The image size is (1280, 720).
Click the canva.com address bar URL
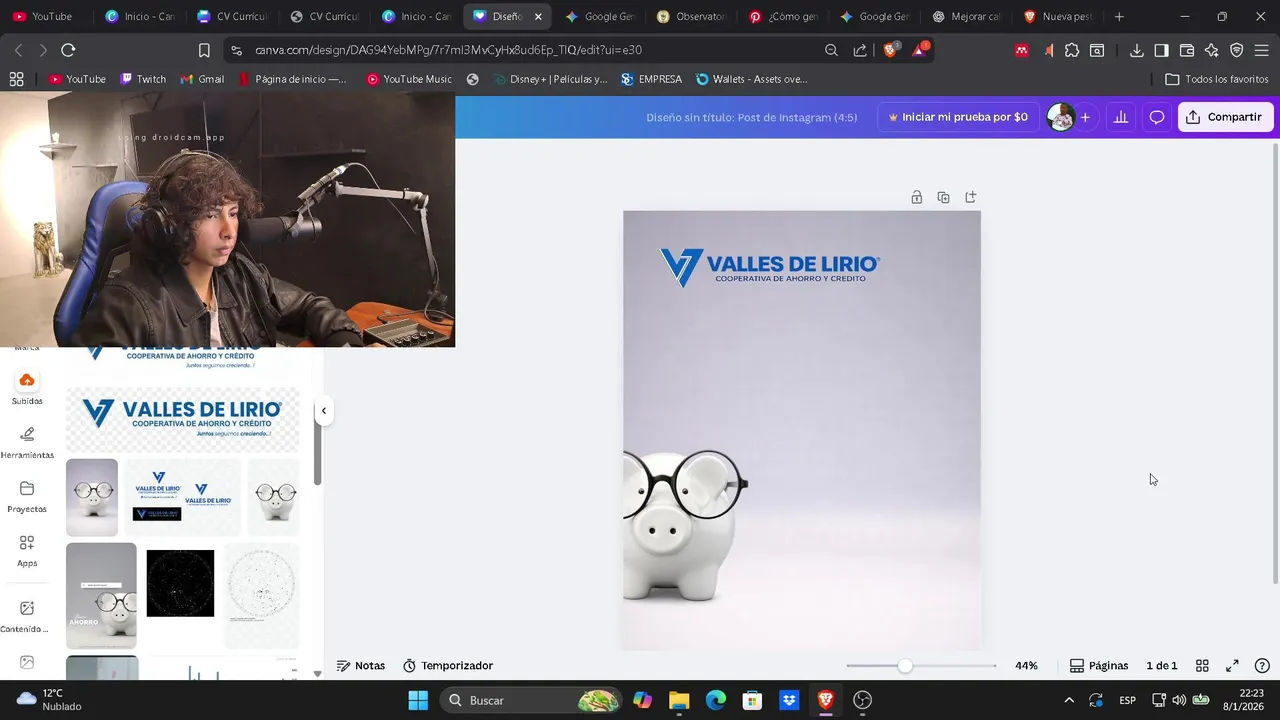point(448,50)
